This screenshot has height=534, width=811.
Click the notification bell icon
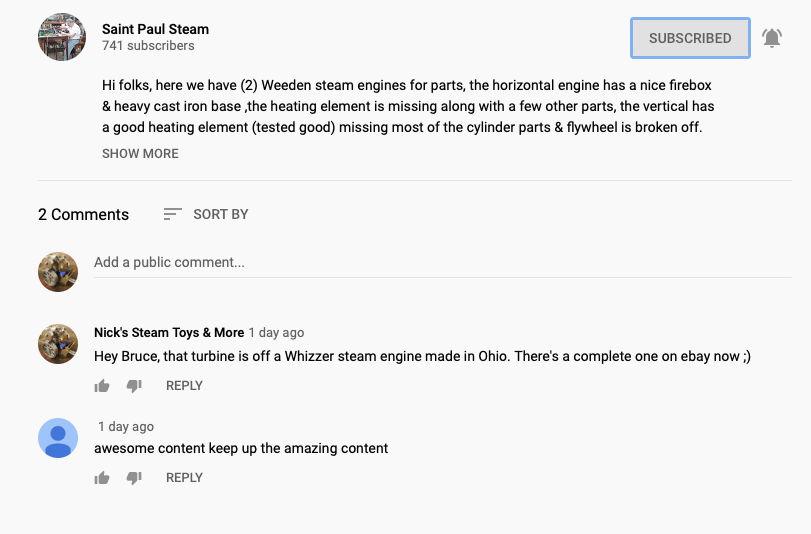pos(771,38)
